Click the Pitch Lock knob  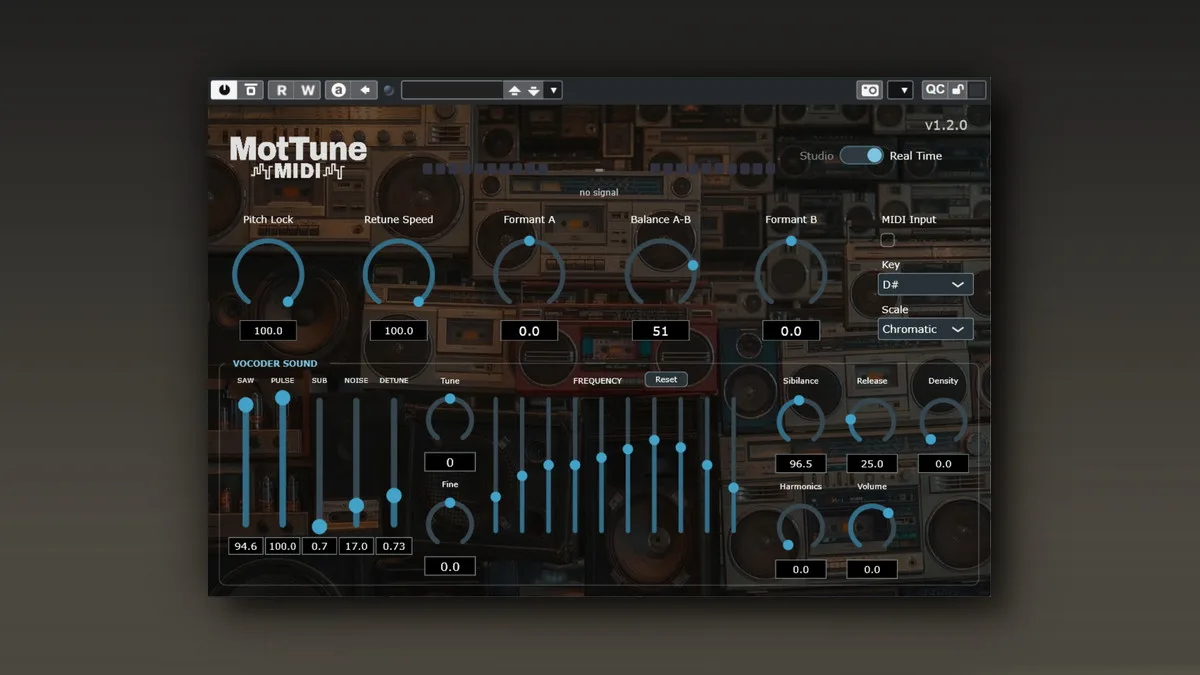point(268,273)
